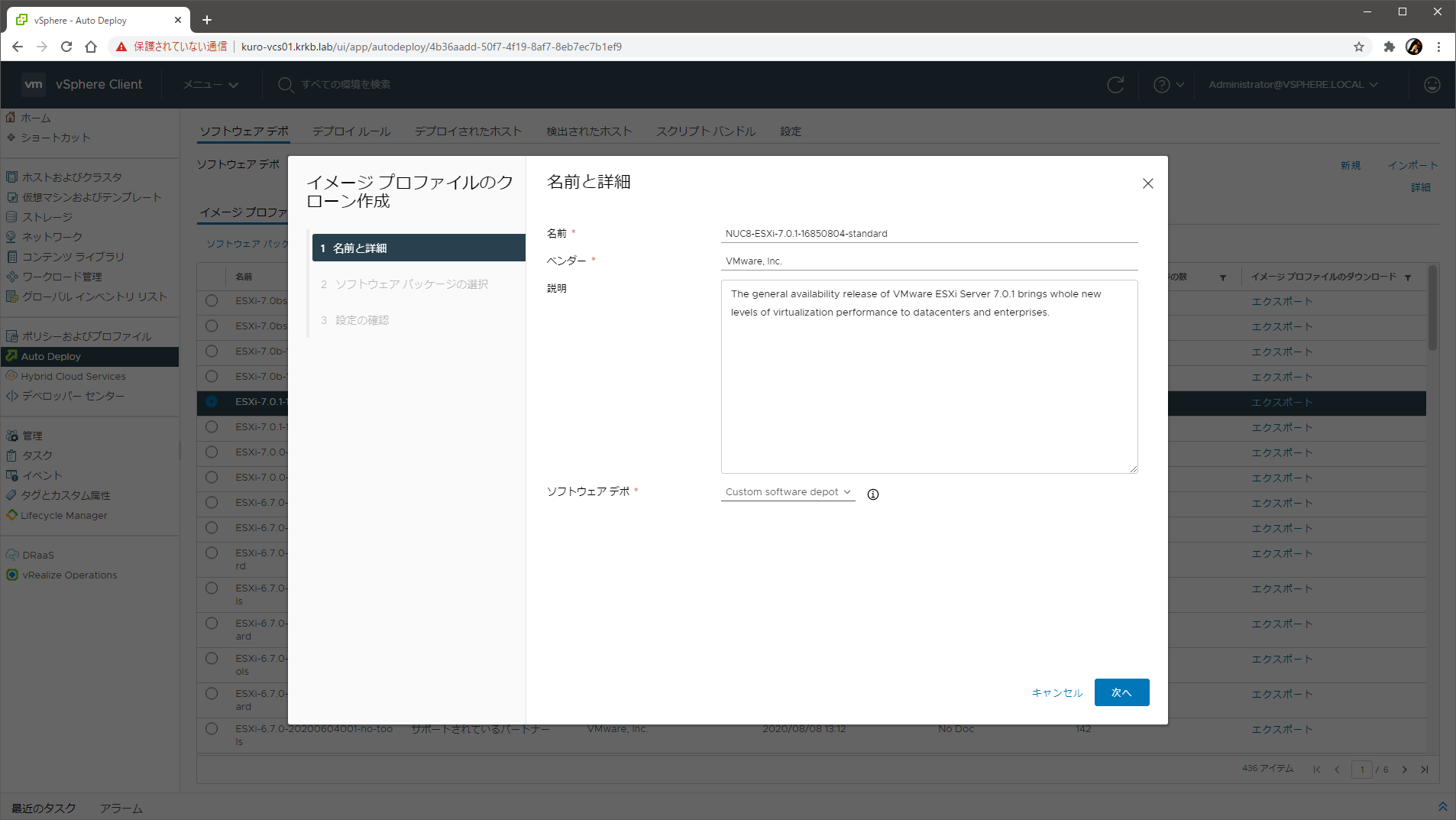Click the info icon beside software depot dropdown
The image size is (1456, 820).
(873, 494)
